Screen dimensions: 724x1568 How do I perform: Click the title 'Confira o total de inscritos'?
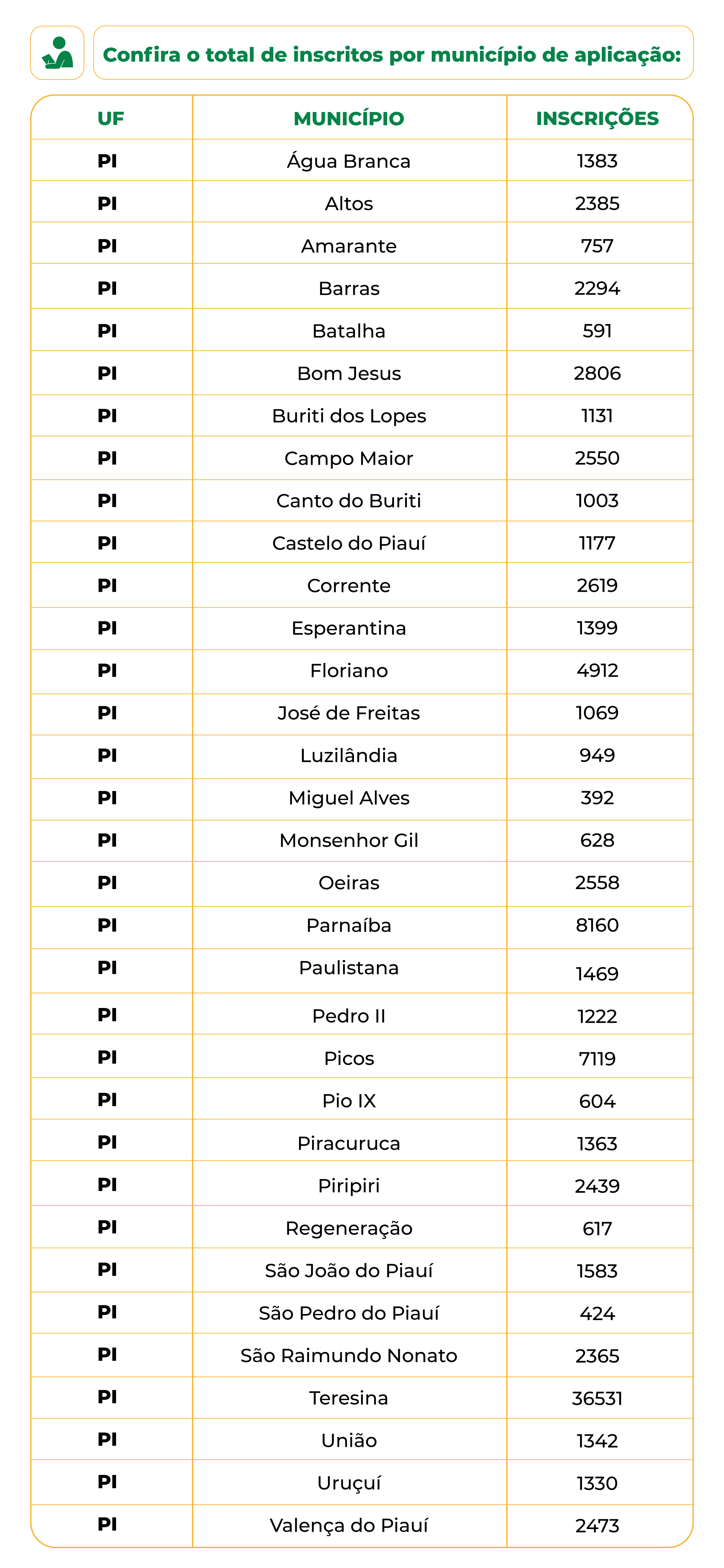tap(392, 55)
